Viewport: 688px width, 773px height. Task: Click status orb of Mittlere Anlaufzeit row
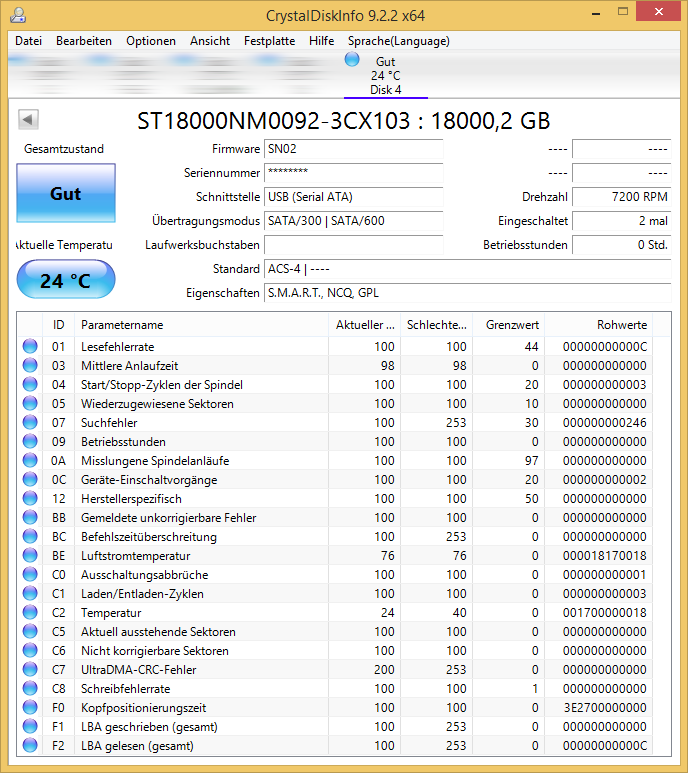(30, 365)
